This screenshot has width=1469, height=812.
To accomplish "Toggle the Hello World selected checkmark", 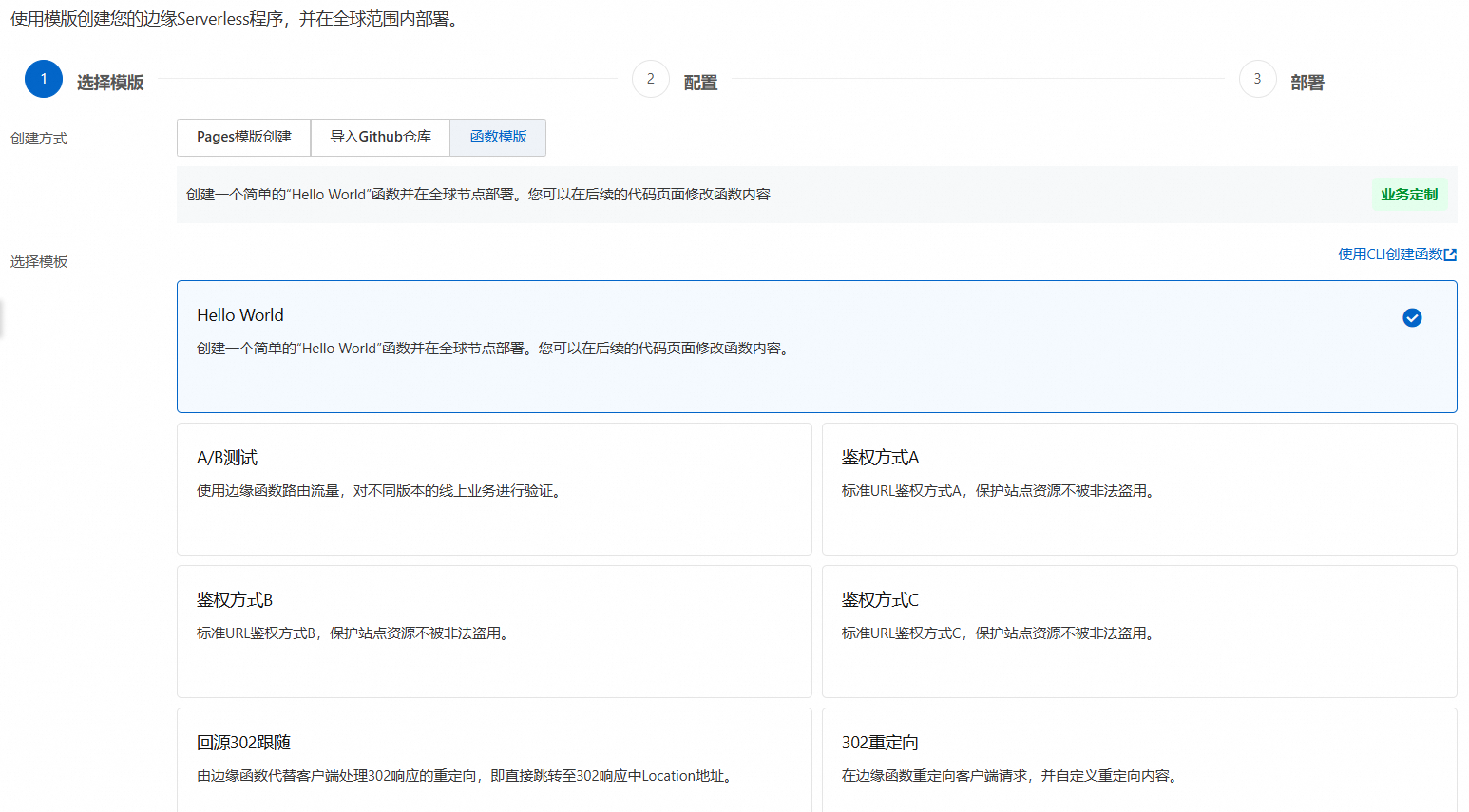I will (1412, 318).
